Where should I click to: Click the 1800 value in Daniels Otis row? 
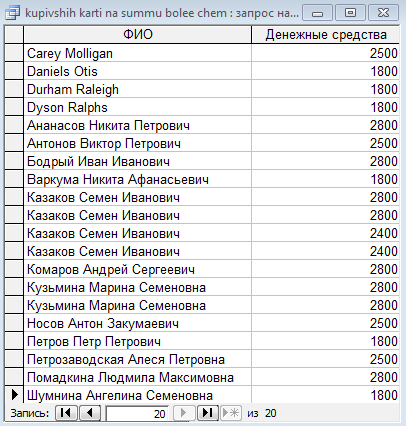point(325,71)
